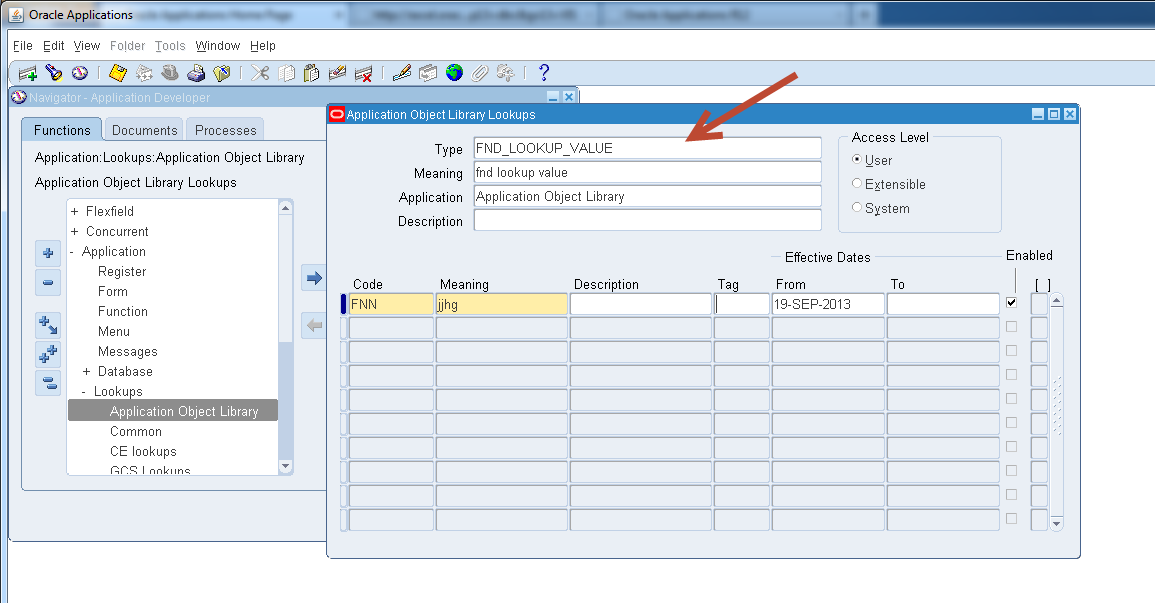This screenshot has width=1155, height=603.
Task: Select Register in navigator tree
Action: (x=122, y=272)
